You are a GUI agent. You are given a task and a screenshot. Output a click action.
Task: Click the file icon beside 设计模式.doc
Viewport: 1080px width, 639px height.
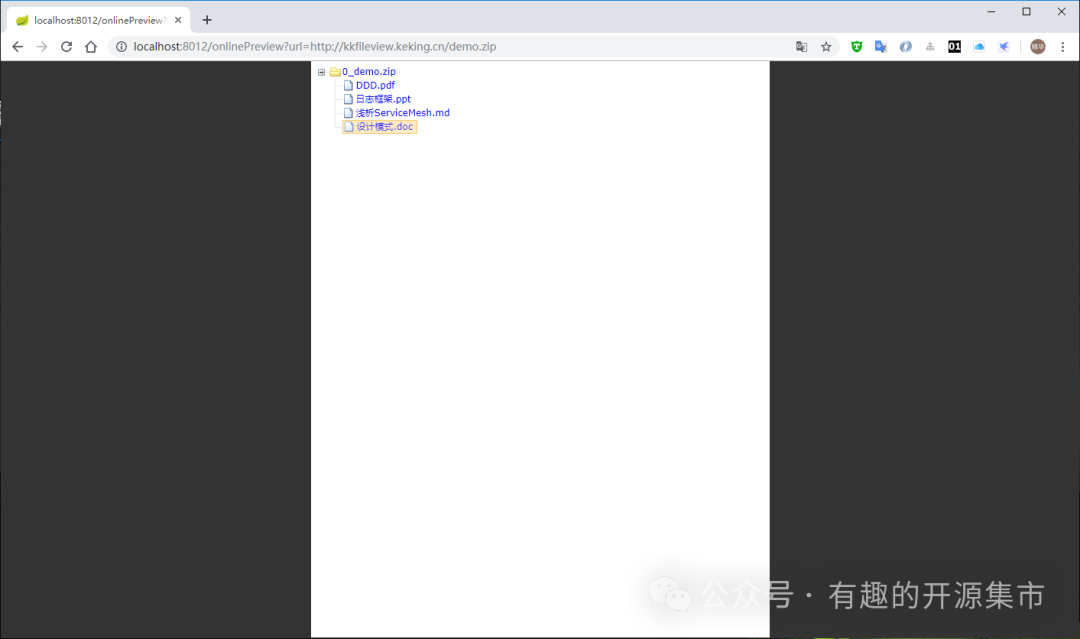click(x=349, y=127)
